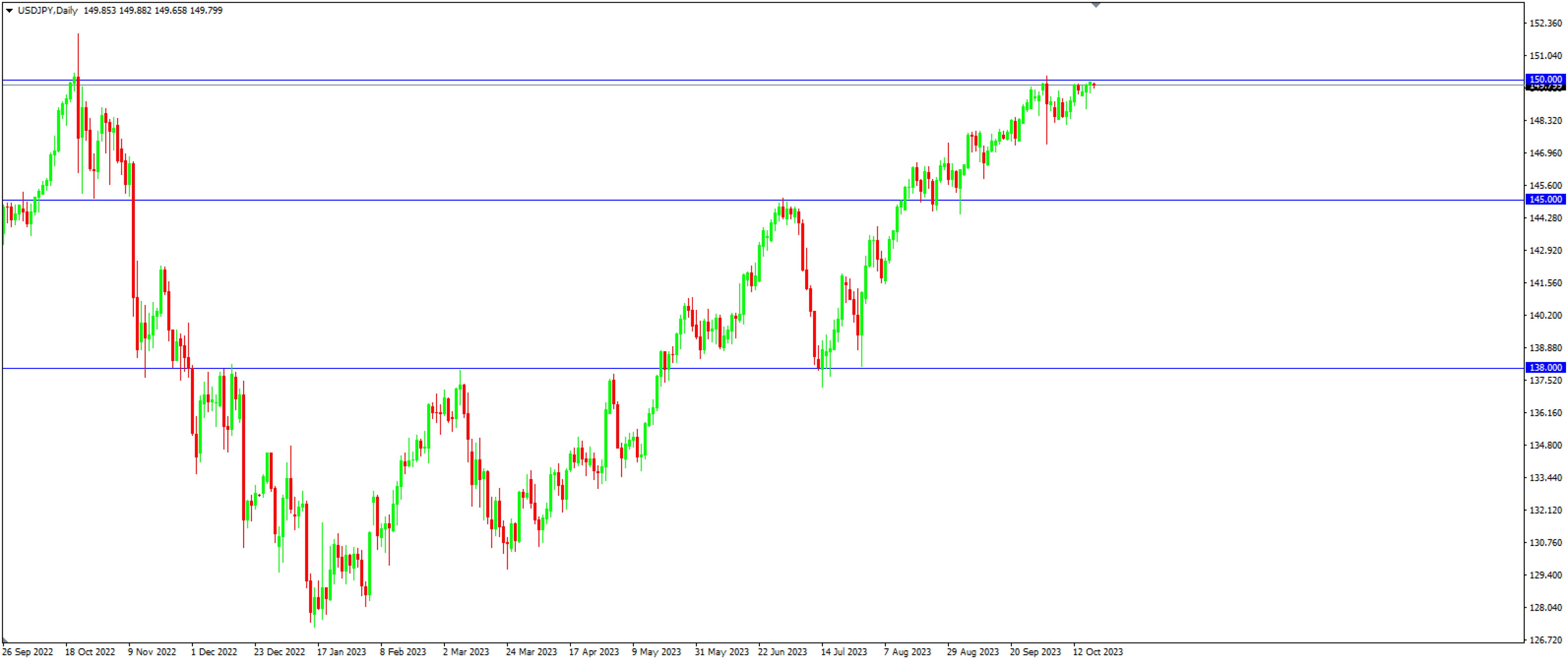Screen dimensions: 1568x663
Task: Click the 152.360 price scale label
Action: click(1545, 23)
